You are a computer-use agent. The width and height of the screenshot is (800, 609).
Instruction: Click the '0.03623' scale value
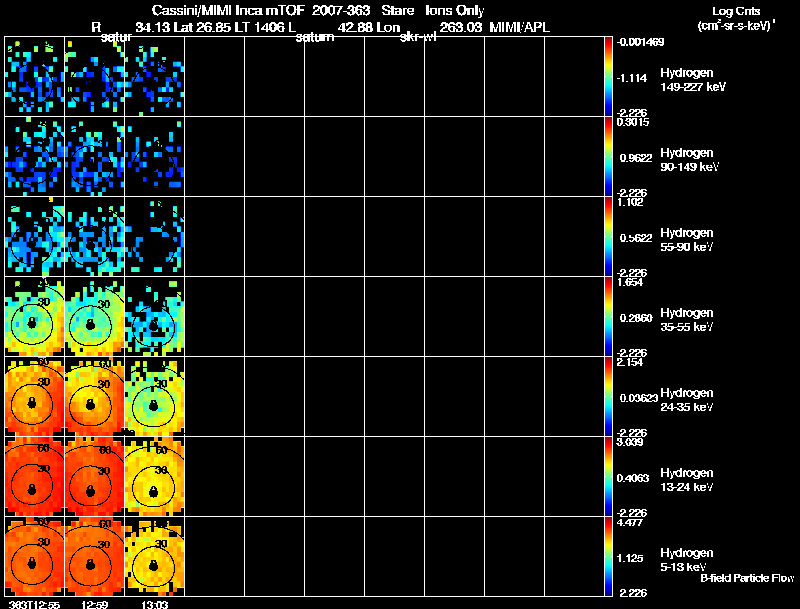pos(638,398)
